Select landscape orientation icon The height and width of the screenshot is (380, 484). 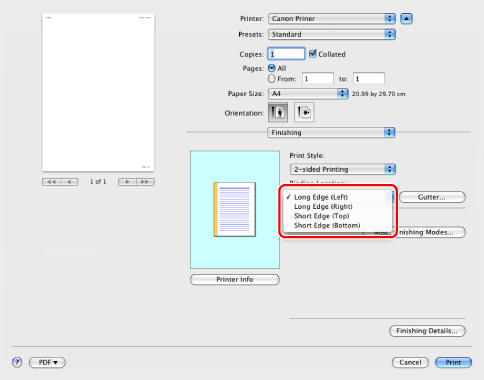304,112
